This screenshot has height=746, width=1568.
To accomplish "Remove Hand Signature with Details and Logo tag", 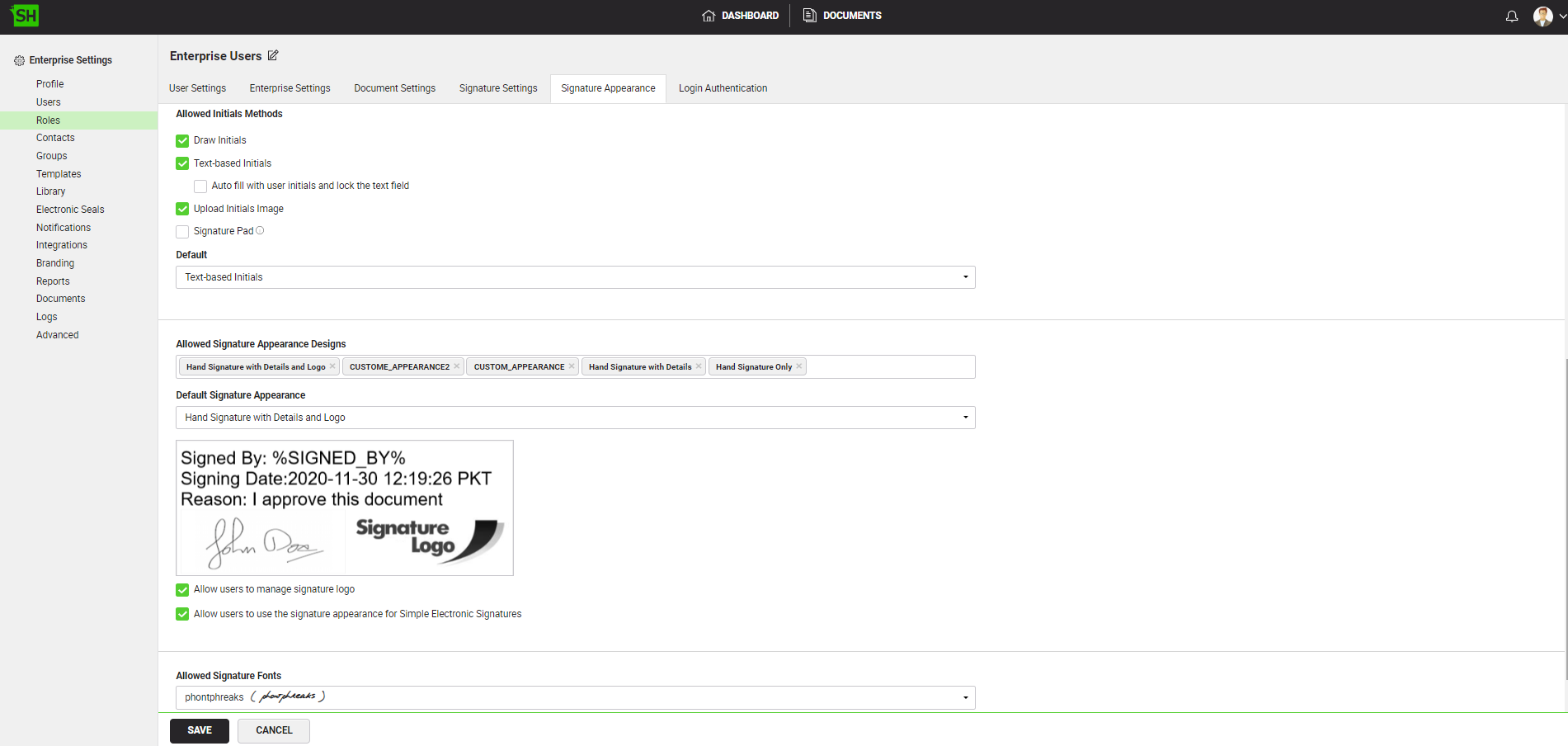I will click(x=332, y=366).
